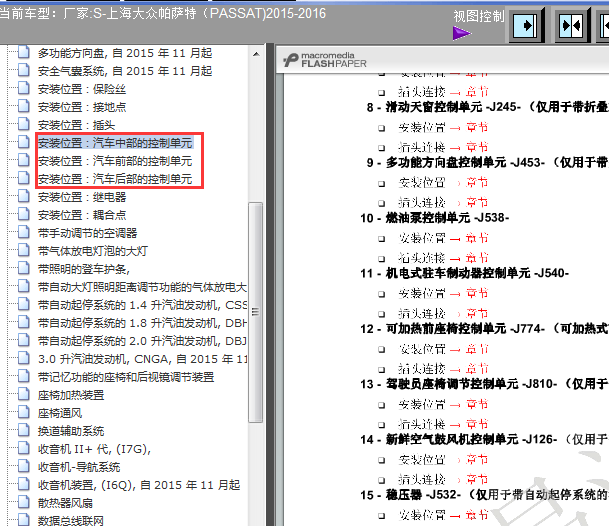Image resolution: width=609 pixels, height=526 pixels.
Task: Select 收音机装置, (I6Q) entry
Action: point(139,485)
